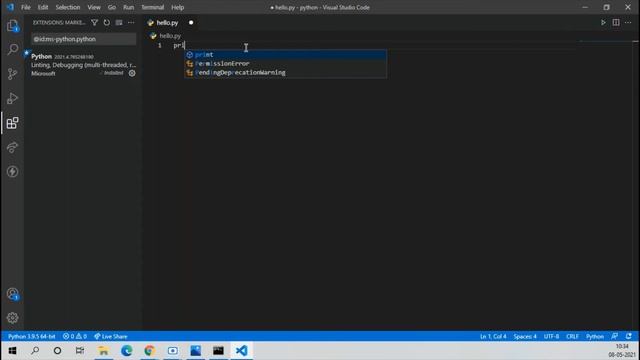
Task: Click the feedback icon in status bar
Action: pyautogui.click(x=615, y=336)
